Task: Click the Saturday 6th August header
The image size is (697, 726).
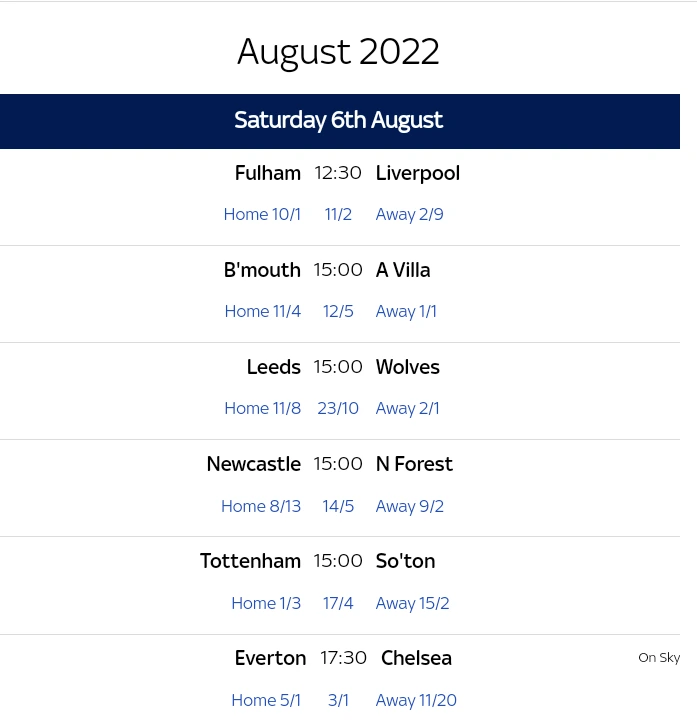Action: click(x=338, y=121)
